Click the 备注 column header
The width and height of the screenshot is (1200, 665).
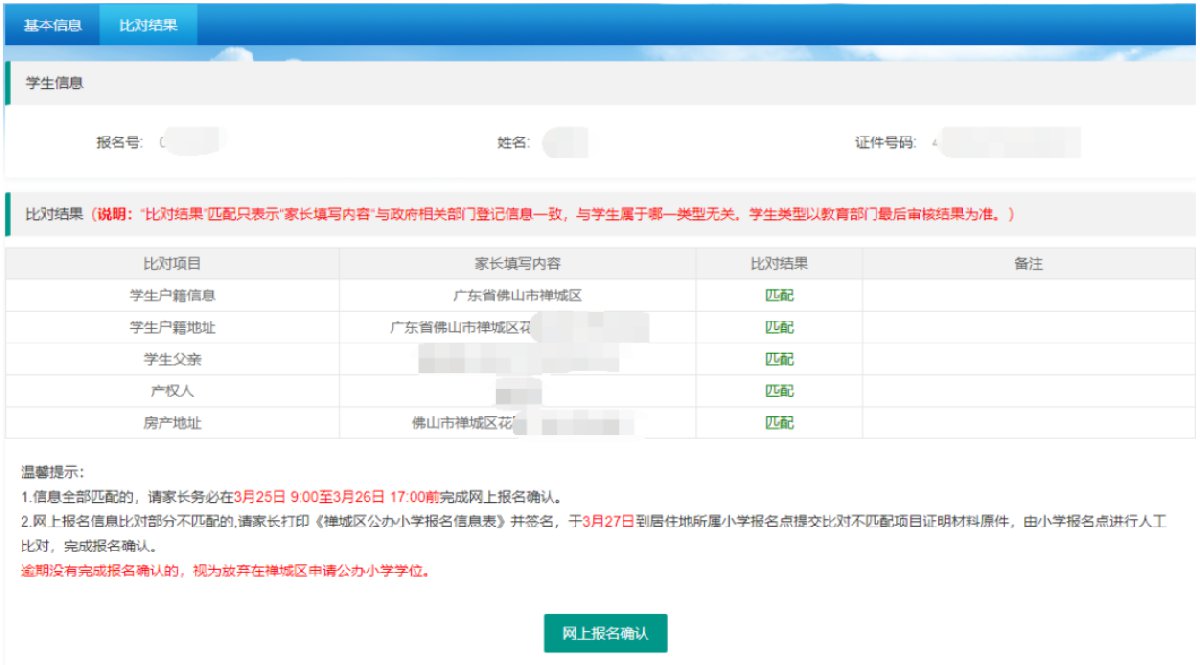tap(1028, 264)
